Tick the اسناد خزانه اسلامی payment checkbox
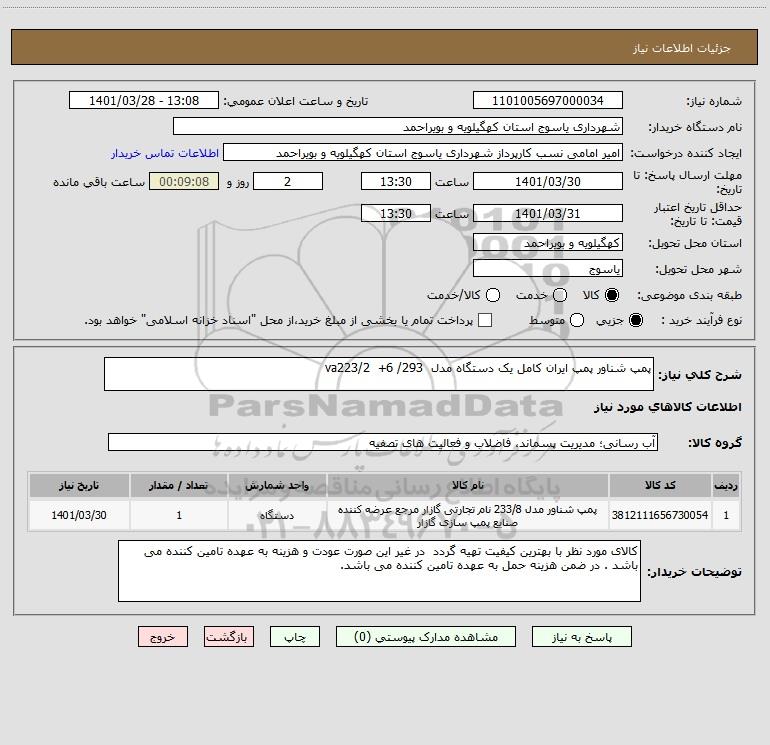 tap(485, 320)
